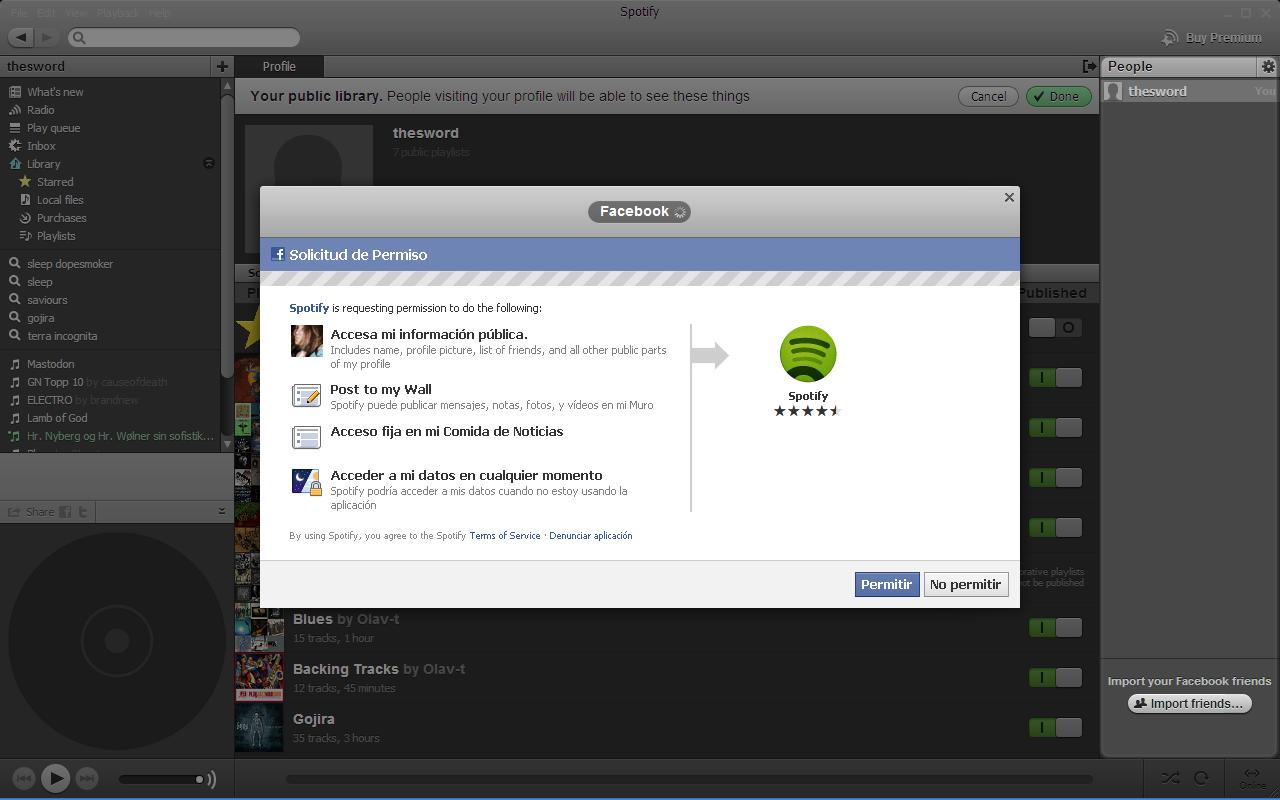1280x800 pixels.
Task: Go back with the left arrow button
Action: [21, 37]
